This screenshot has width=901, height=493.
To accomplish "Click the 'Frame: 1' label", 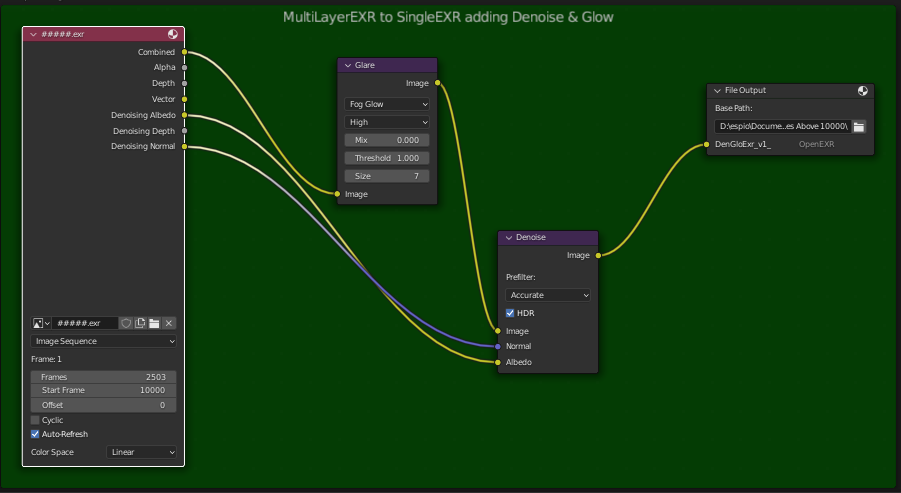I will 46,359.
